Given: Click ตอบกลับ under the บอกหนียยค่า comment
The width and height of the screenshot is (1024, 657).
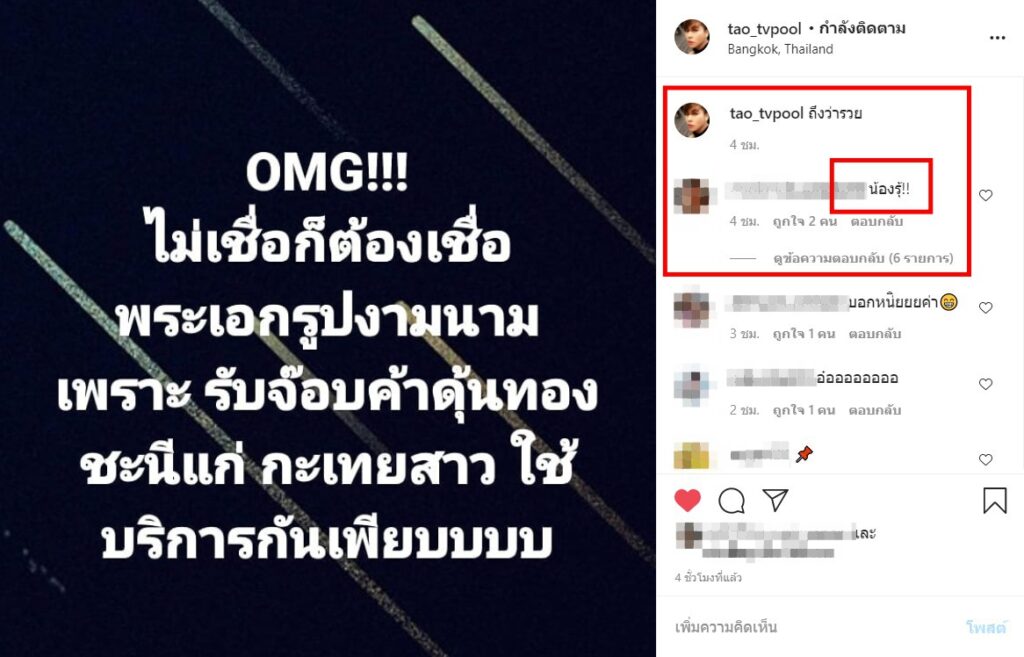Looking at the screenshot, I should pyautogui.click(x=874, y=334).
